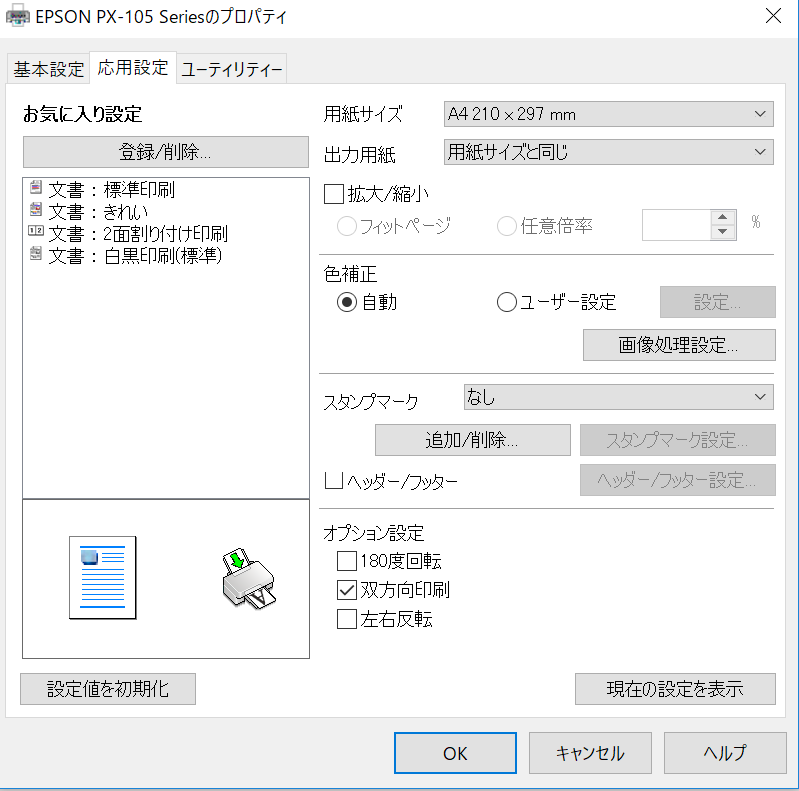
Task: Check the 左右反転 option
Action: tap(347, 619)
